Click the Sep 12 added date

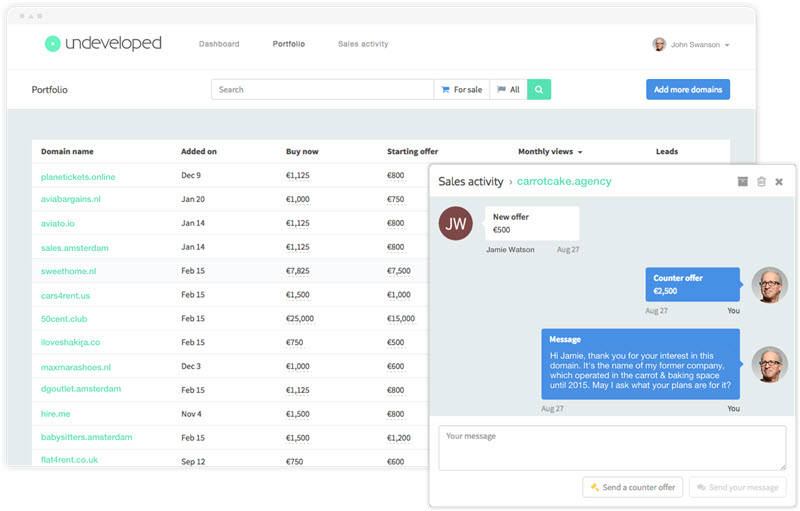coord(193,462)
